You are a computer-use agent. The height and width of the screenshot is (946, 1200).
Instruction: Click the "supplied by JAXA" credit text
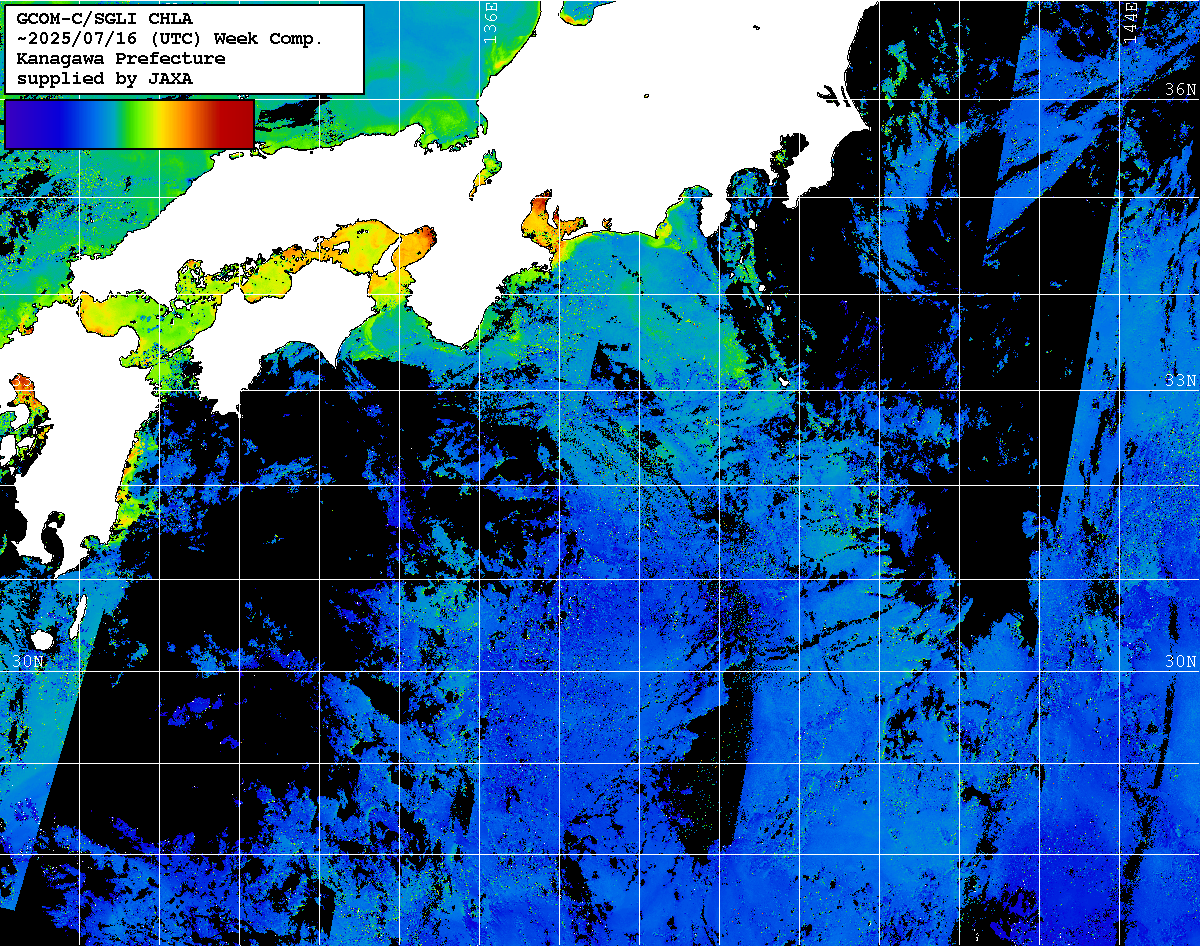tap(105, 78)
